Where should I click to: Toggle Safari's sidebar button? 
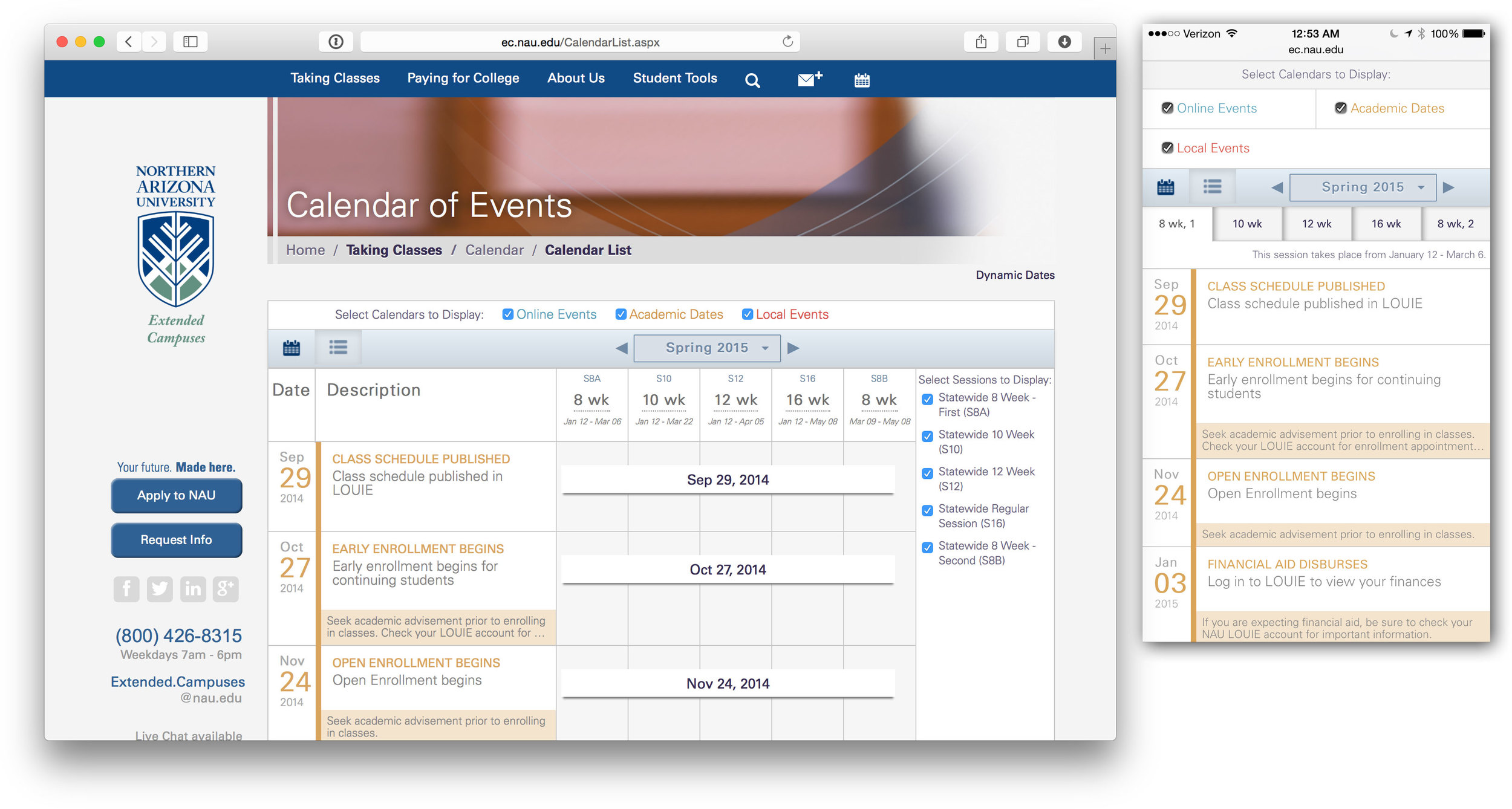coord(191,42)
